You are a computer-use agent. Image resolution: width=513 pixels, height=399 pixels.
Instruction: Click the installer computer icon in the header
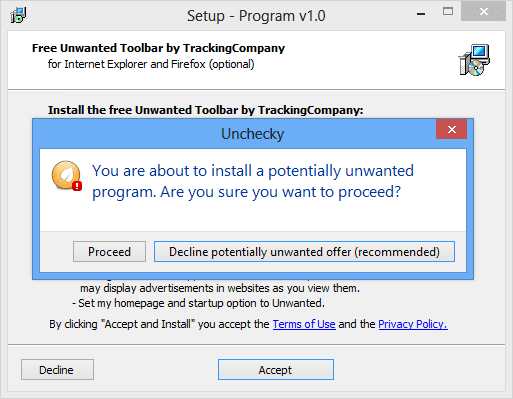point(474,60)
